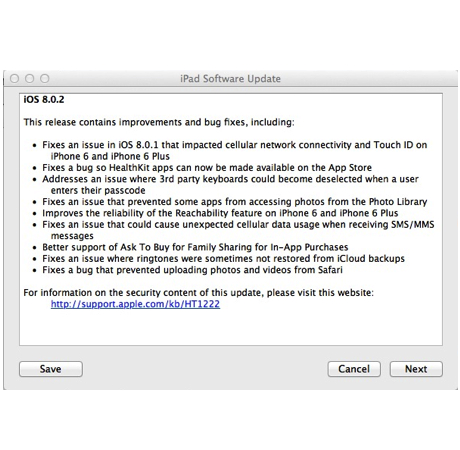Click the Ask To Buy Family Sharing line

click(195, 247)
